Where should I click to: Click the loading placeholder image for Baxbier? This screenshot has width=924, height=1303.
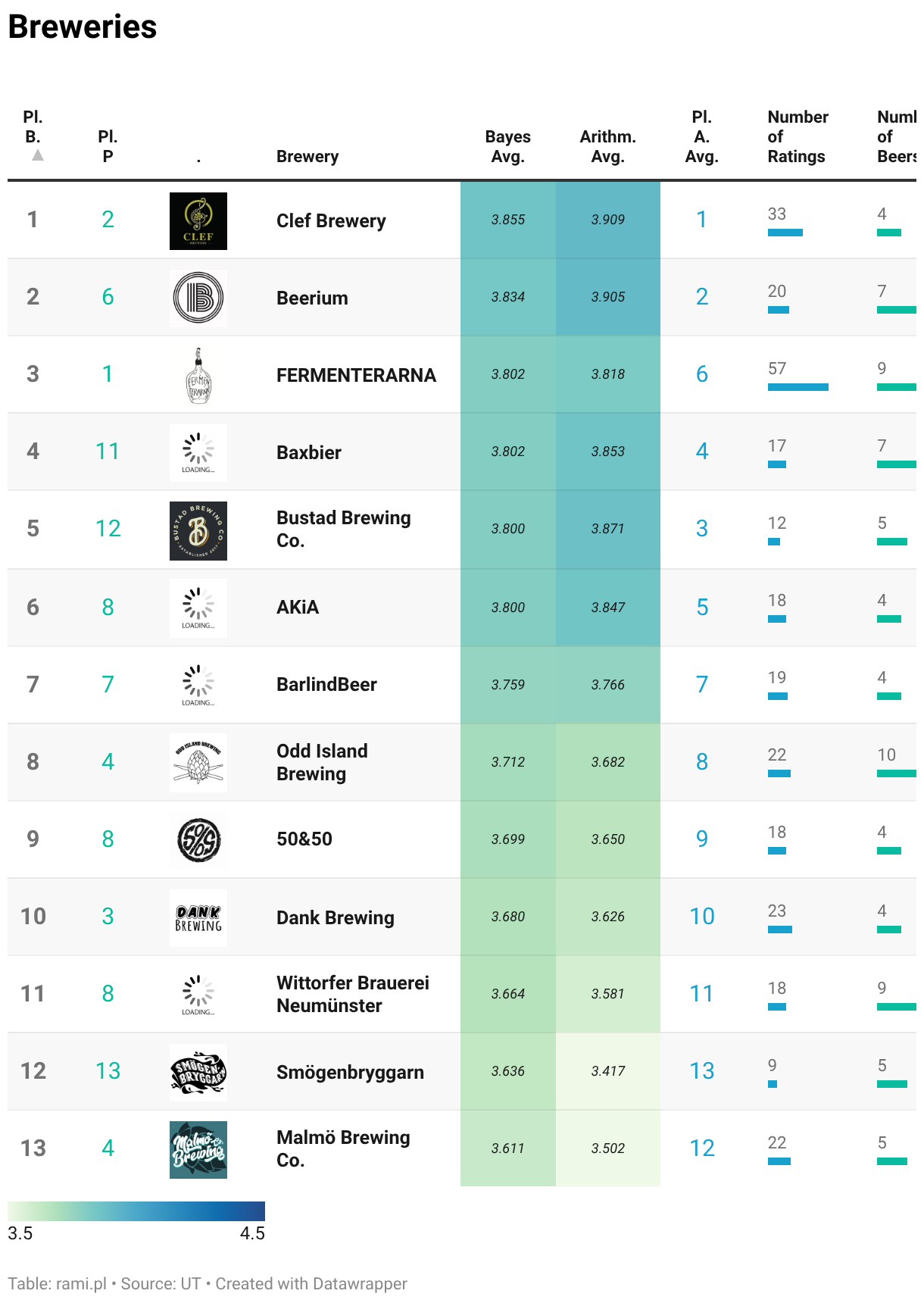coord(198,453)
